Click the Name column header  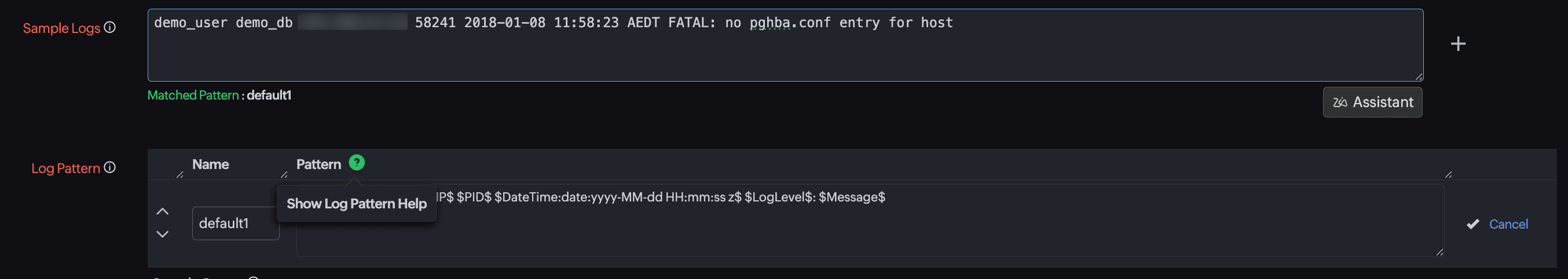(211, 165)
